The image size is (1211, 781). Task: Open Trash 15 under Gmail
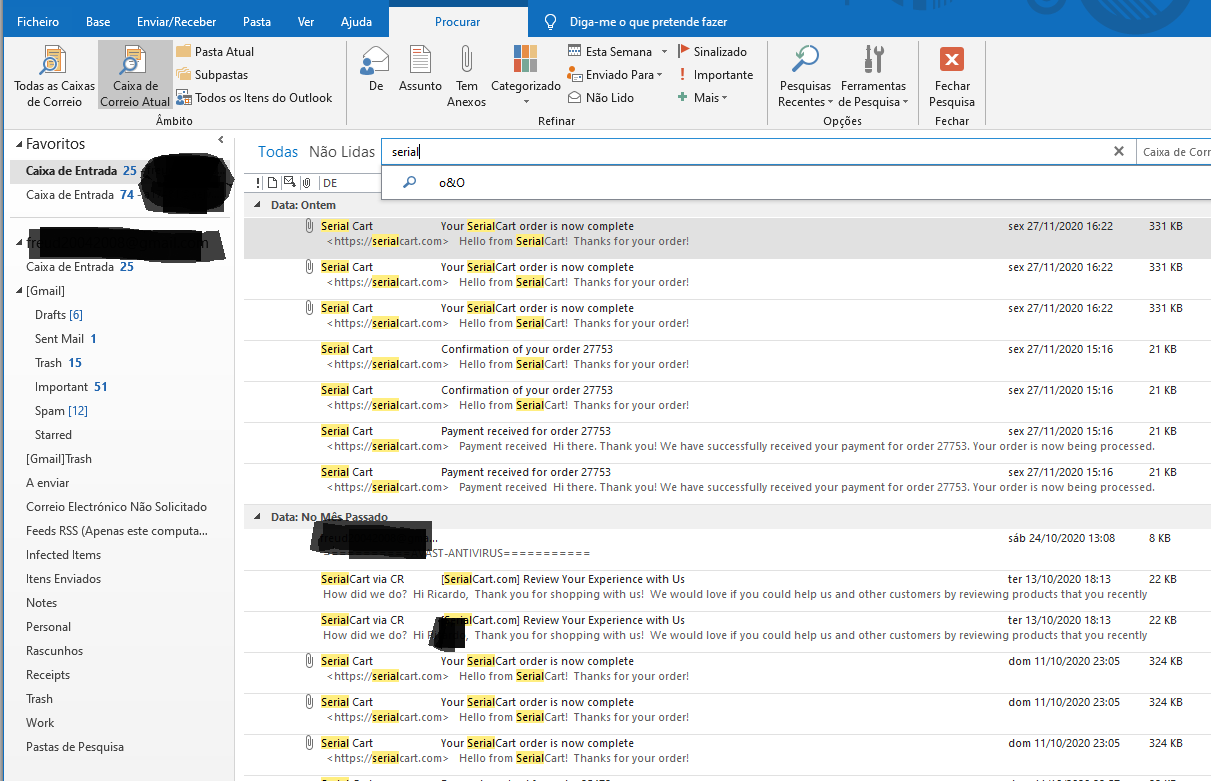[x=58, y=363]
